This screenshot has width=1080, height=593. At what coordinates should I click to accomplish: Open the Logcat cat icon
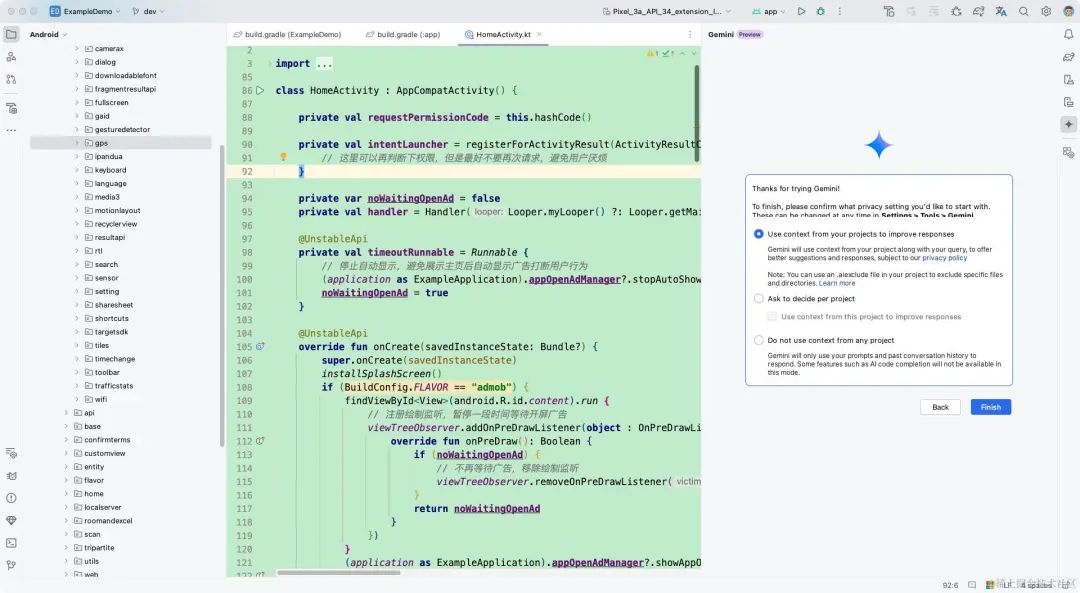tap(11, 476)
